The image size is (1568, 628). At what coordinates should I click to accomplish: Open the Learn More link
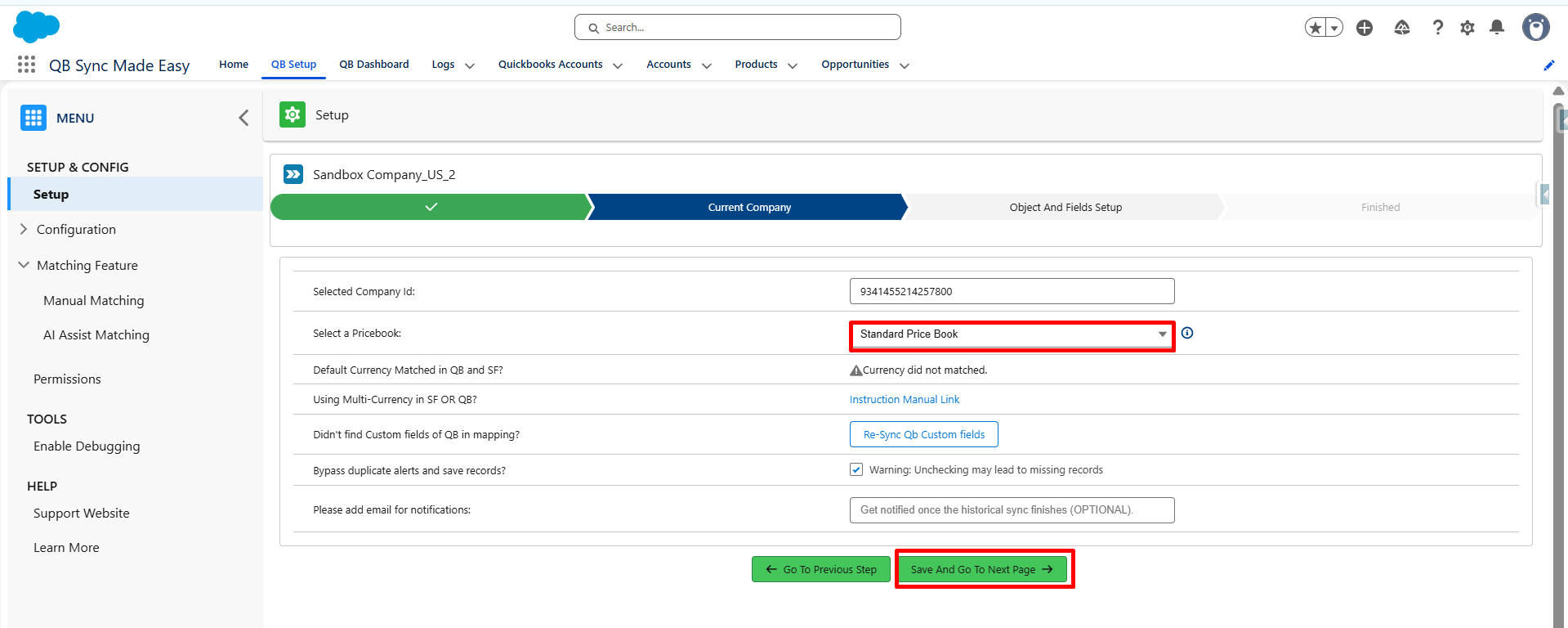(x=66, y=548)
